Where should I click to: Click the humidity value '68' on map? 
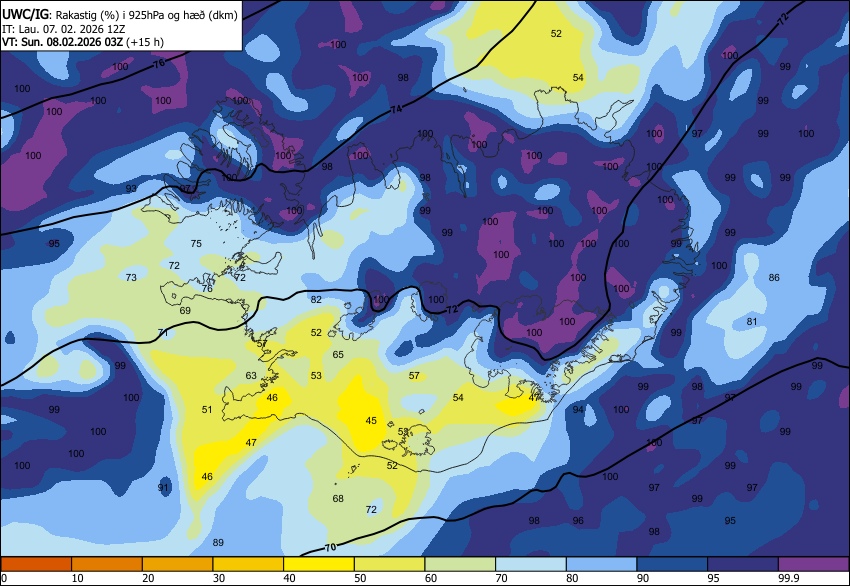(338, 498)
